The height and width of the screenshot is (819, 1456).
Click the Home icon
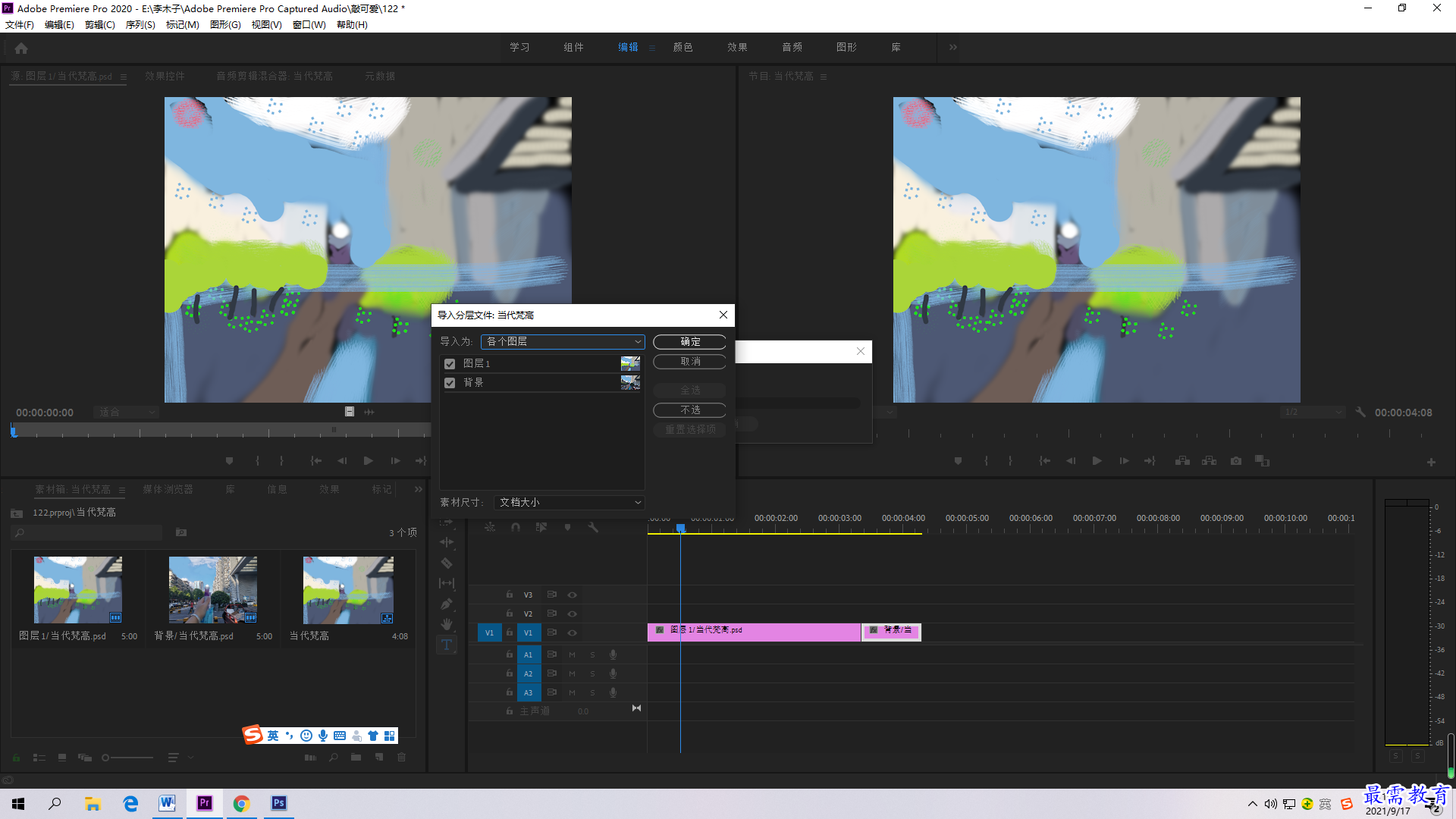coord(21,48)
